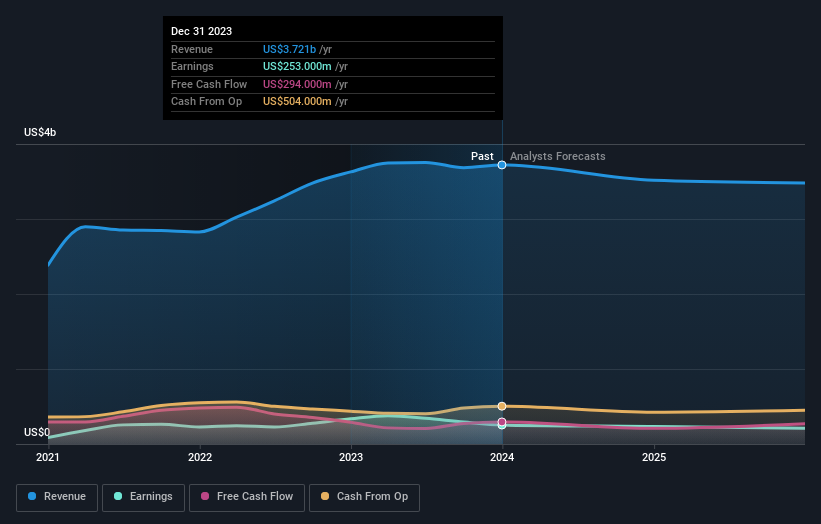Click the 2025 x-axis label
Viewport: 821px width, 524px height.
point(654,457)
